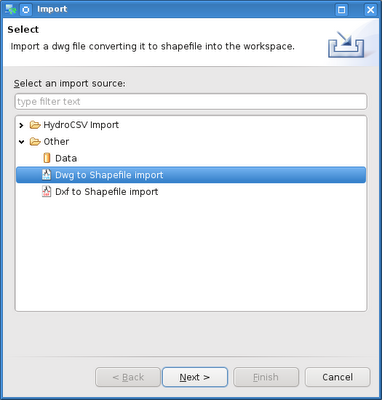Select the Other folder label

[56, 142]
